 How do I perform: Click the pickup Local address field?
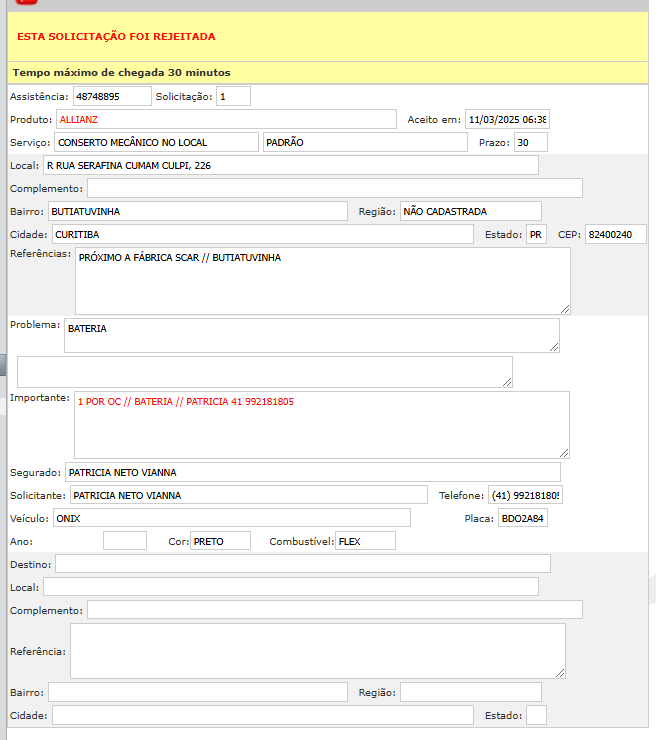pos(290,165)
